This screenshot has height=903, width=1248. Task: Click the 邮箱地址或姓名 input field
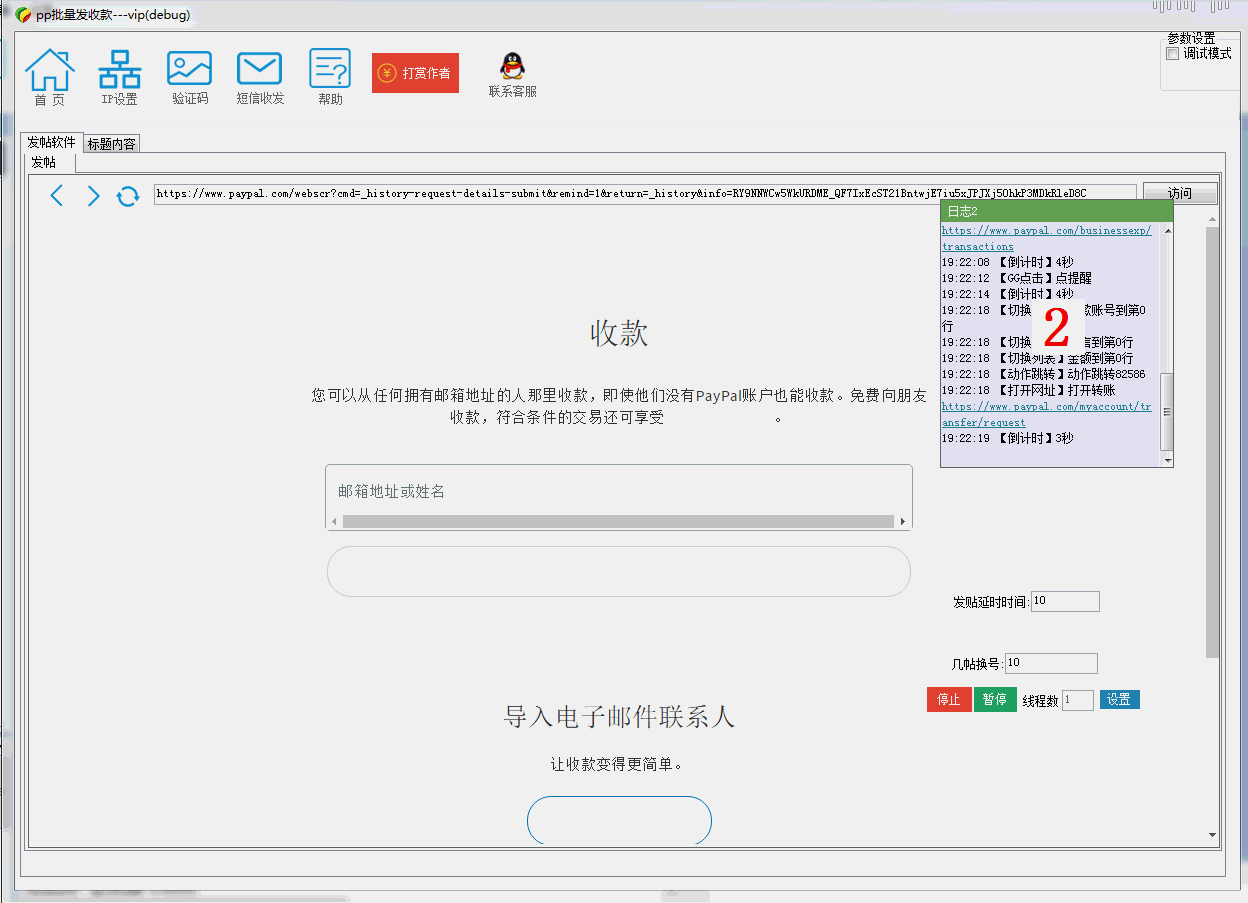click(x=619, y=491)
